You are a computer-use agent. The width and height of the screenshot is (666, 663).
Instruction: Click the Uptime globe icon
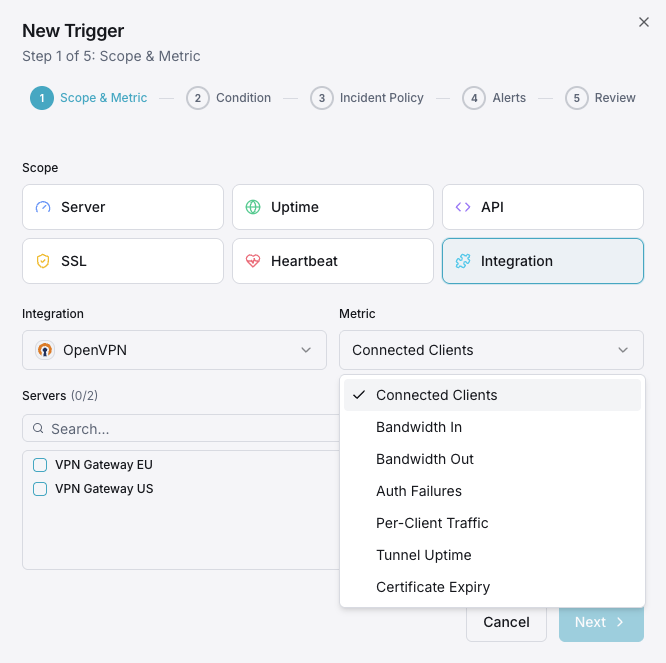click(x=252, y=207)
